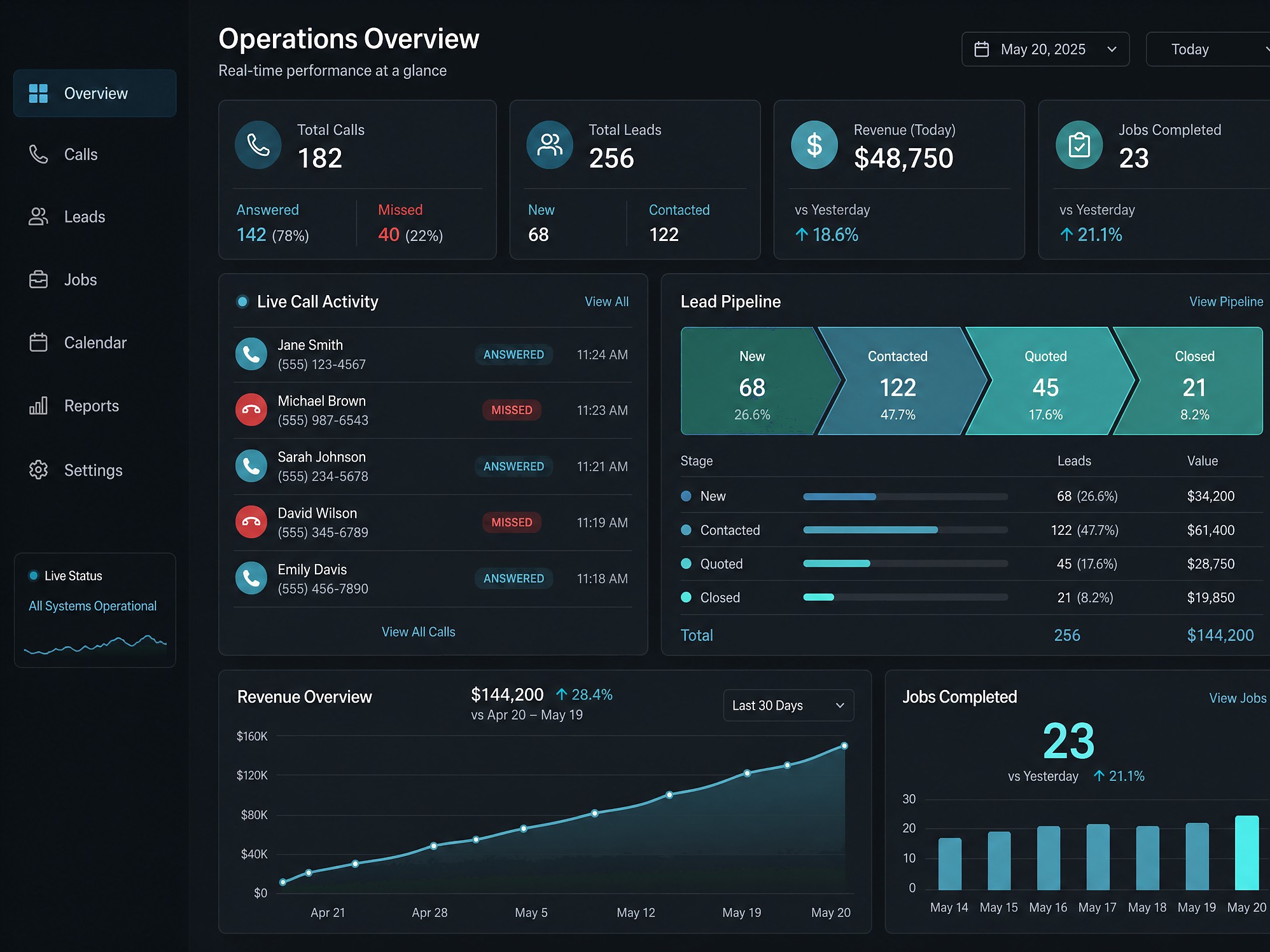The image size is (1270, 952).
Task: Click the View Jobs link
Action: [x=1238, y=698]
